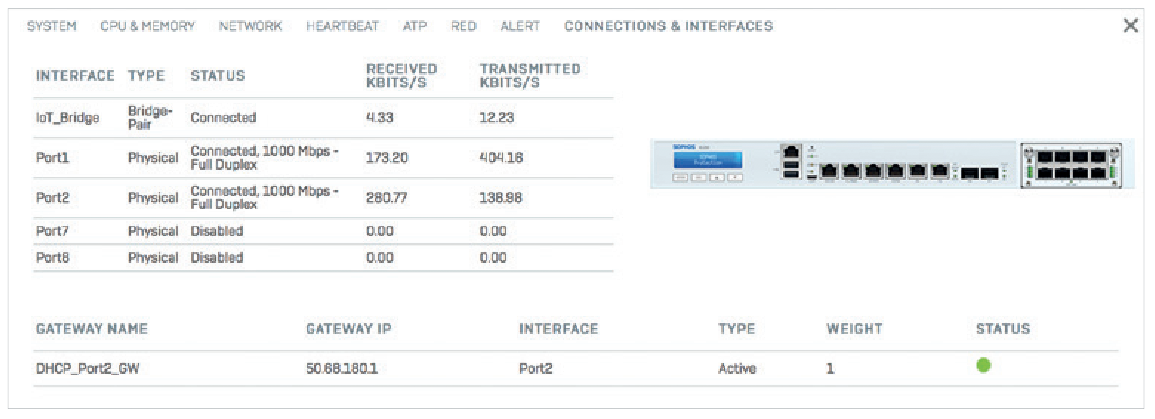Switch to the SYSTEM tab
The width and height of the screenshot is (1155, 419).
click(52, 27)
